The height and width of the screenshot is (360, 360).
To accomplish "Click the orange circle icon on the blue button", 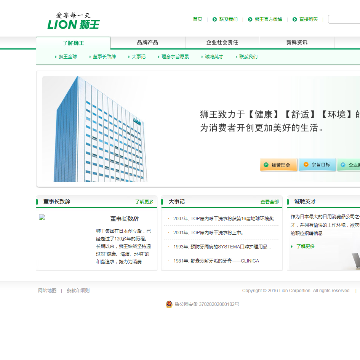I will tap(306, 165).
